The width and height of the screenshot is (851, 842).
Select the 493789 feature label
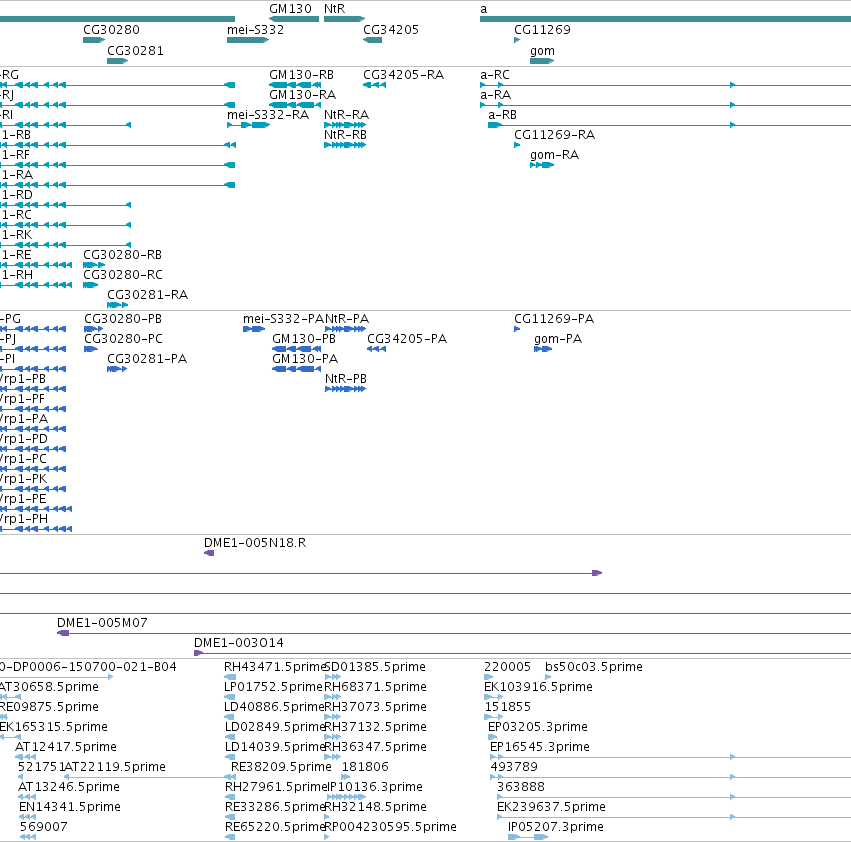(514, 767)
